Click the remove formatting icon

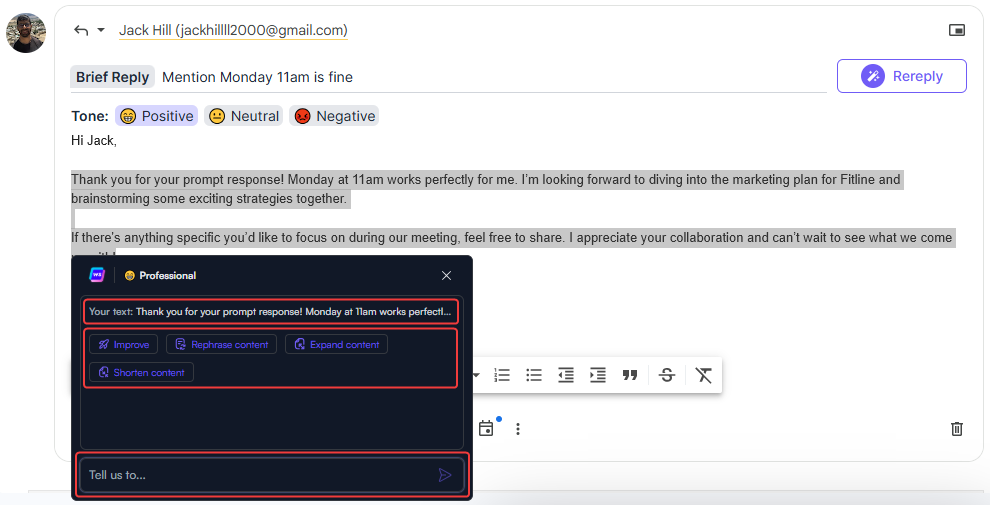point(704,375)
